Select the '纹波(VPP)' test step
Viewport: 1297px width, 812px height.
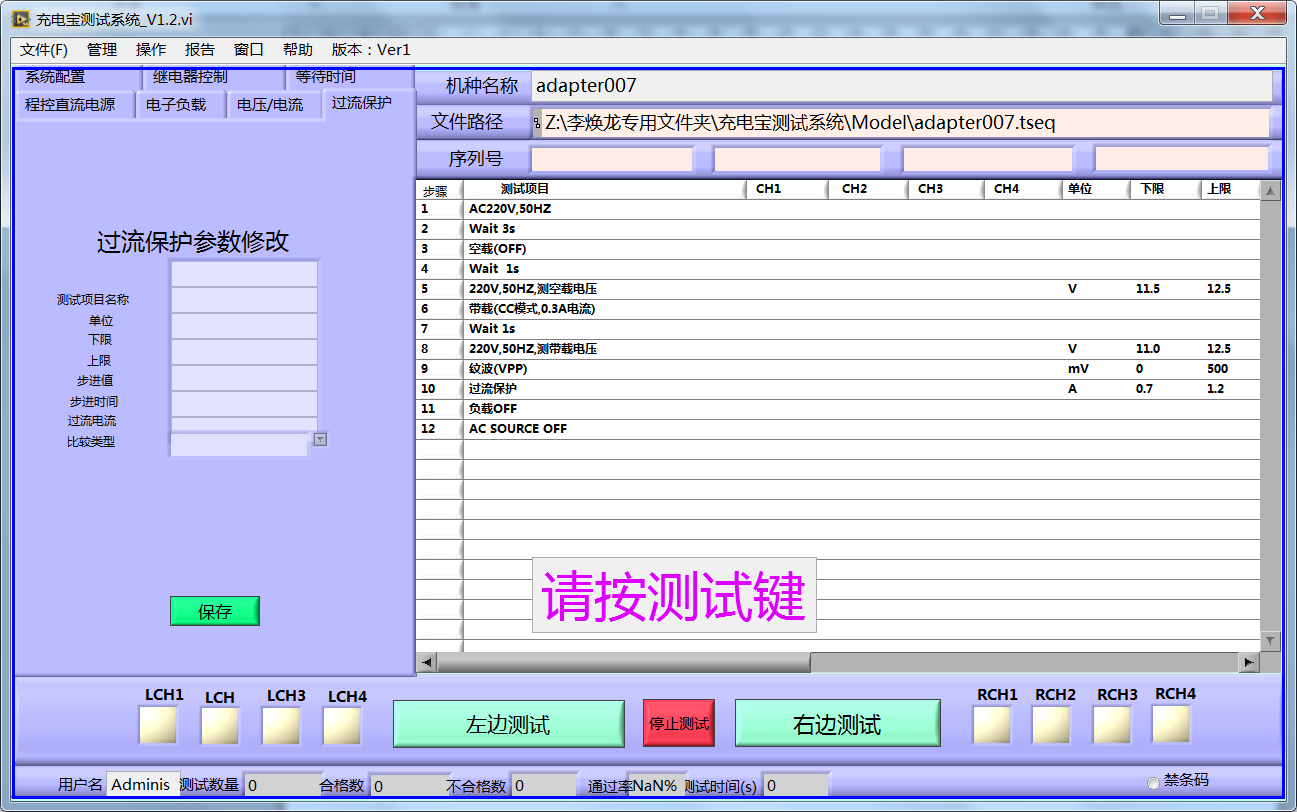(x=837, y=369)
